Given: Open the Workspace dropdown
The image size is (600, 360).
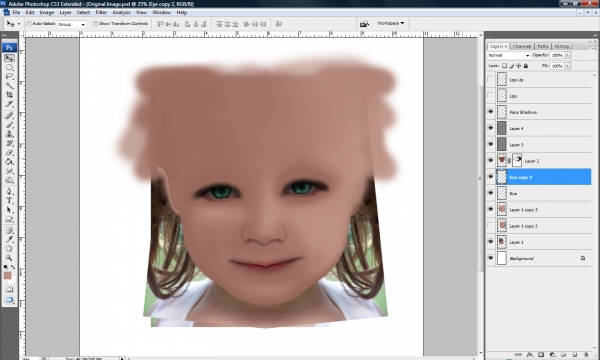Looking at the screenshot, I should 390,23.
